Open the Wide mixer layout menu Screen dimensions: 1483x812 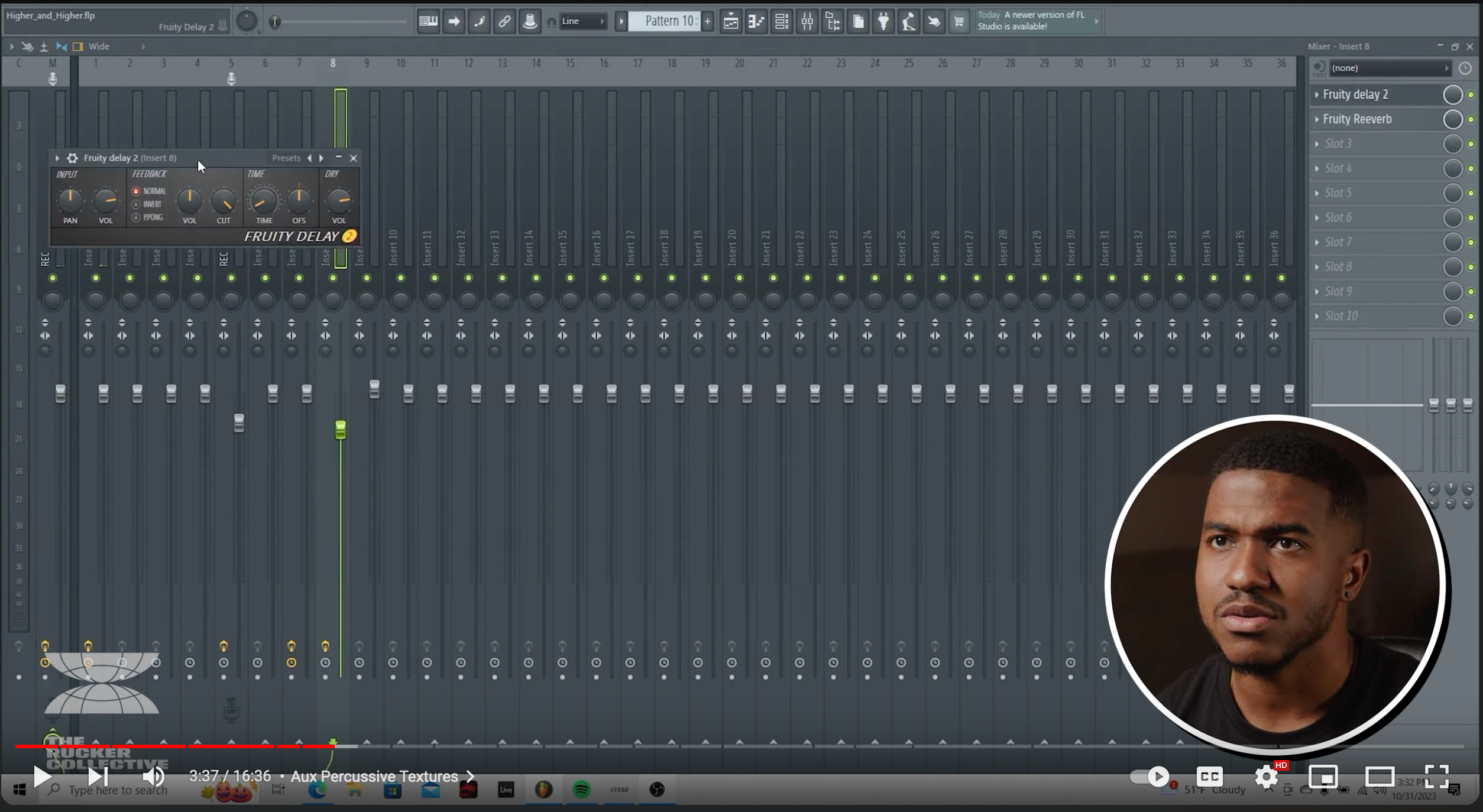[99, 46]
